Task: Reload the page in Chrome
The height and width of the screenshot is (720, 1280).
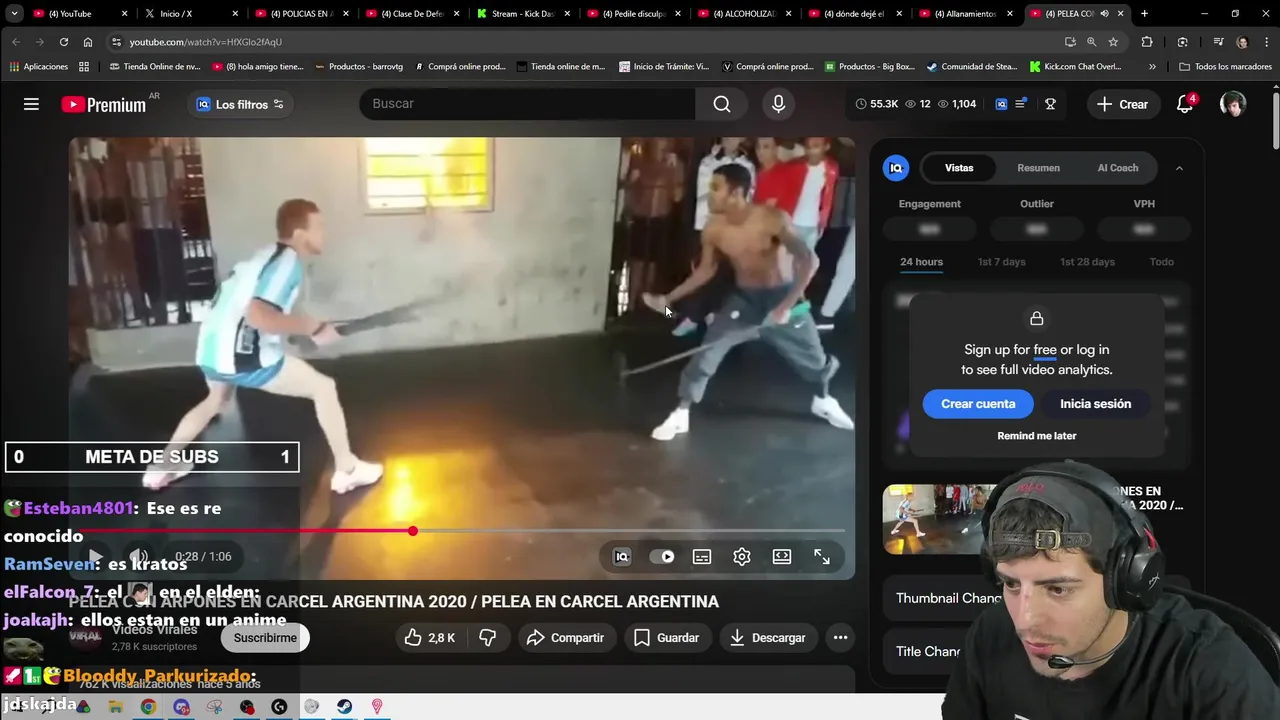Action: click(64, 42)
